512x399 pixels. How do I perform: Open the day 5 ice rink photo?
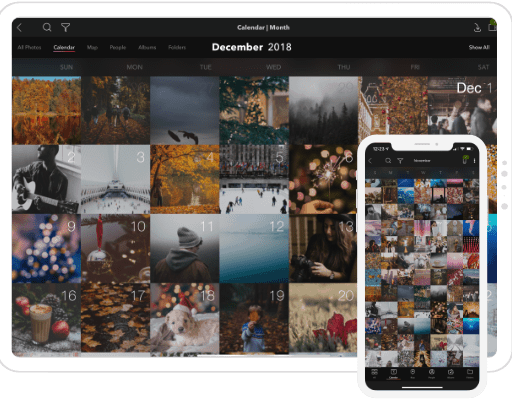click(254, 179)
